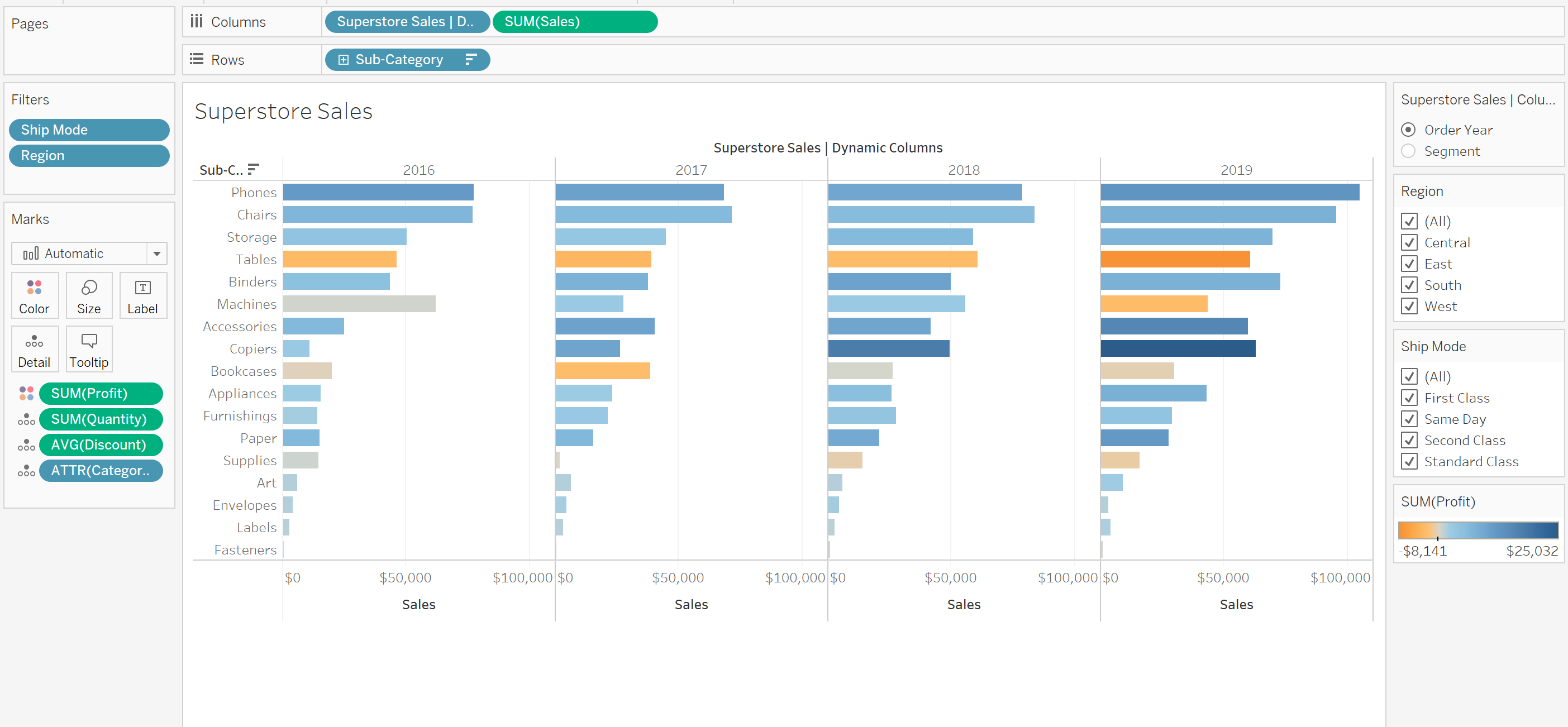Click the Region filter pill
Image resolution: width=1568 pixels, height=727 pixels.
tap(89, 156)
